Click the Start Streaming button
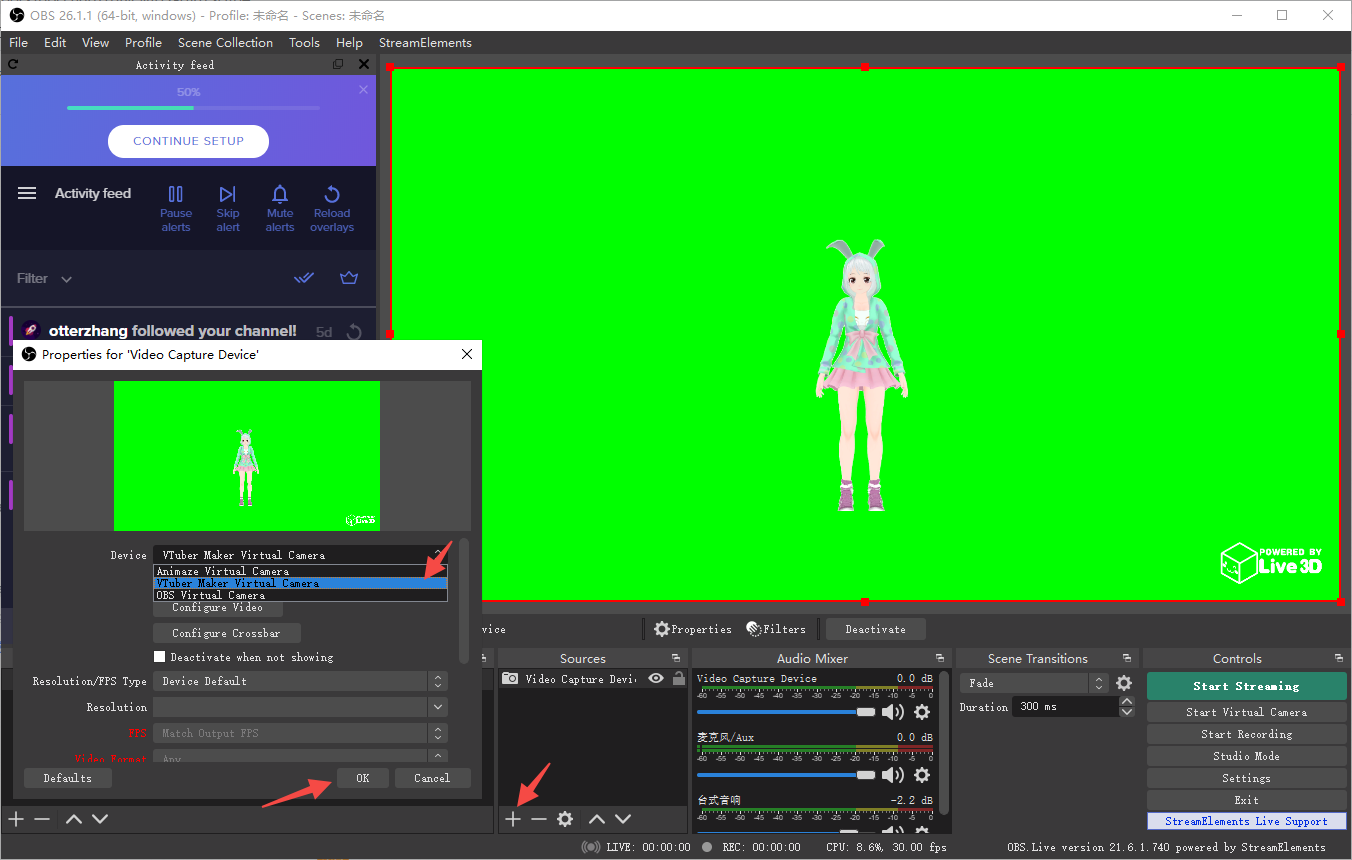This screenshot has height=860, width=1352. 1246,686
